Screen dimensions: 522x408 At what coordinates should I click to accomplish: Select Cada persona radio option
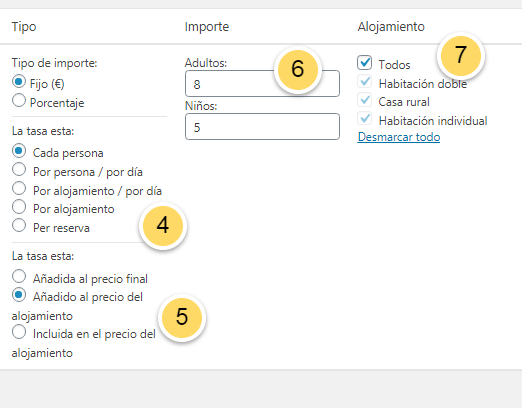coord(19,151)
